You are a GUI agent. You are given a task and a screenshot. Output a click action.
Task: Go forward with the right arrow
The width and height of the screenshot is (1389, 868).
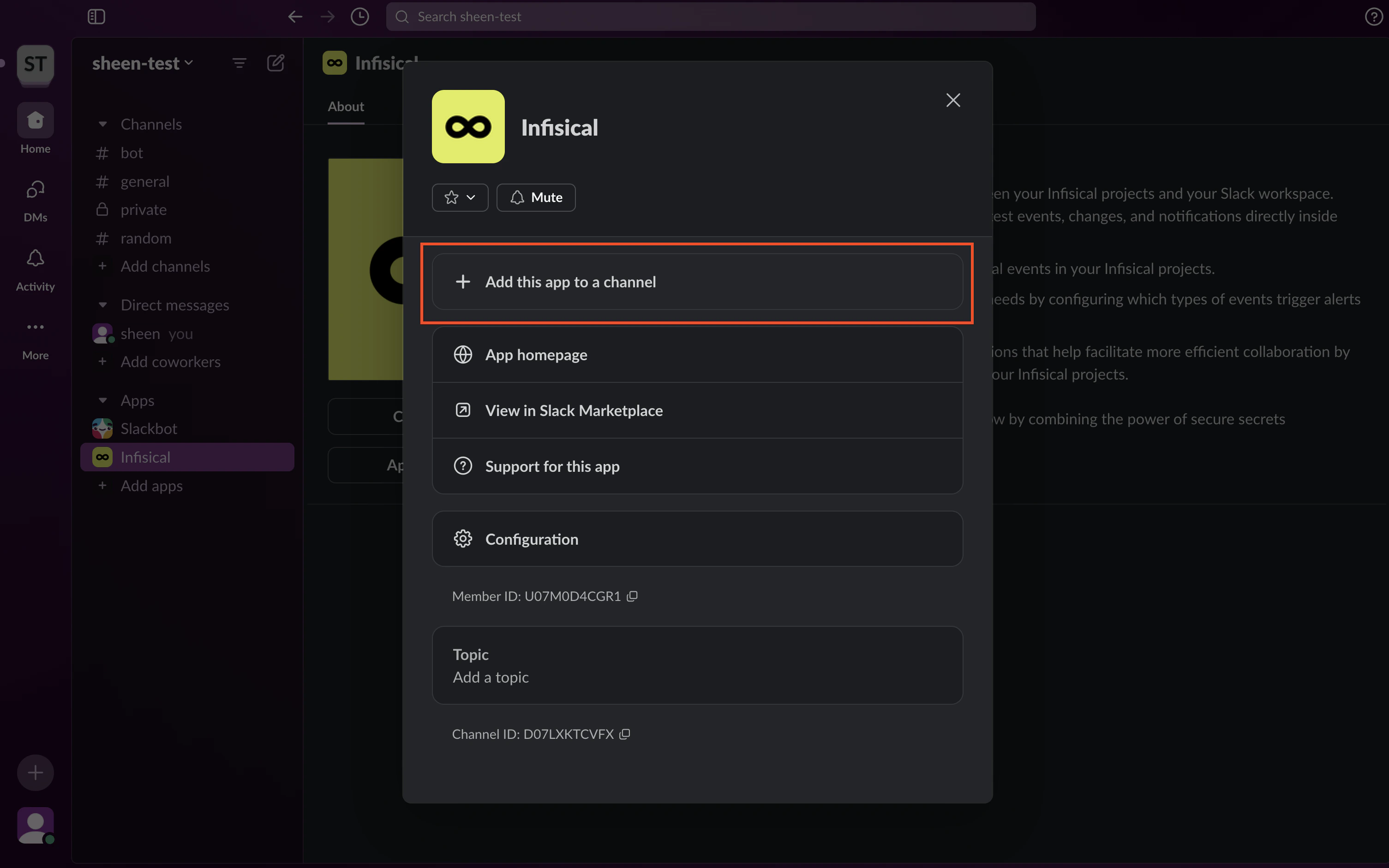coord(327,17)
